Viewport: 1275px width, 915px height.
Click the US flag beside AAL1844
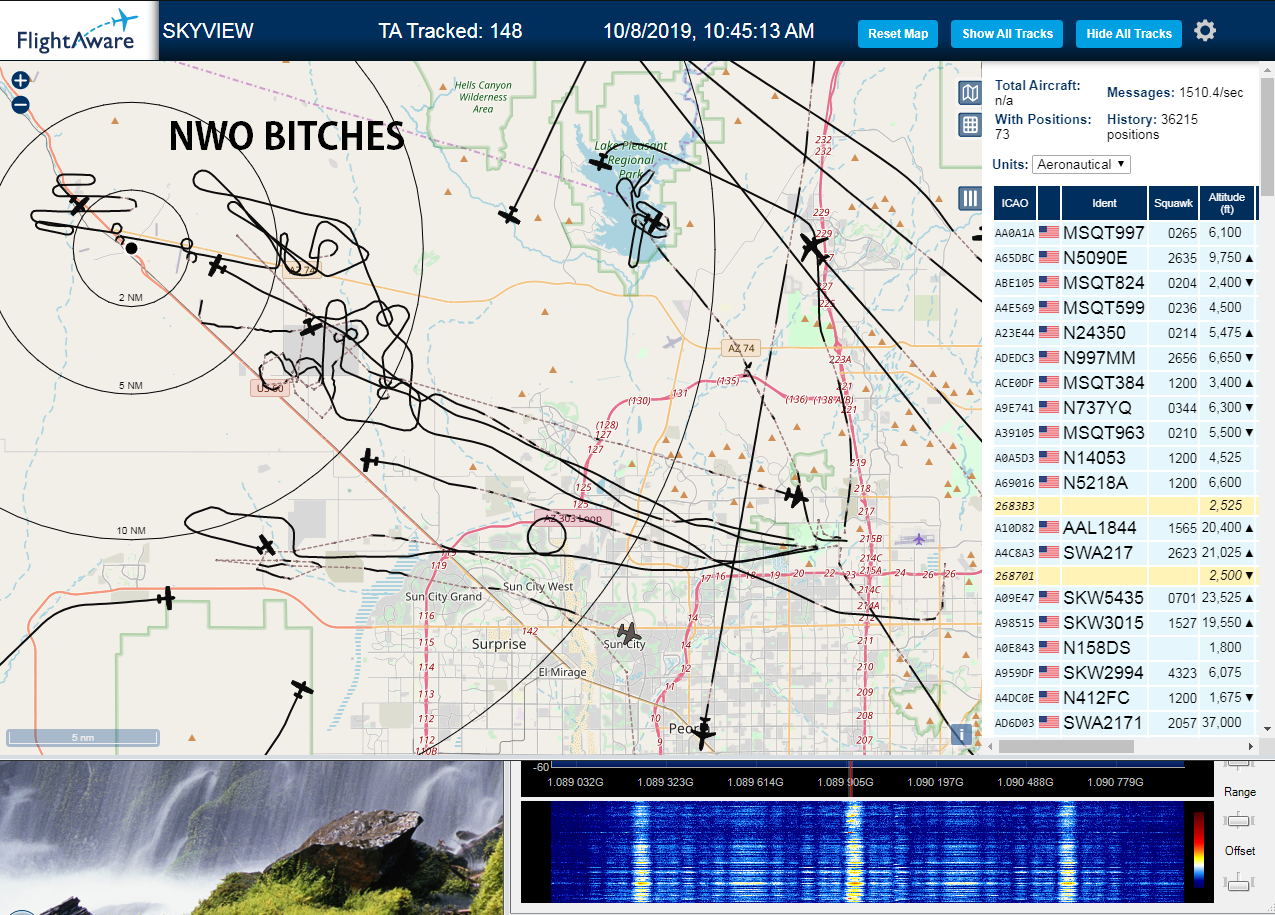(x=1049, y=527)
